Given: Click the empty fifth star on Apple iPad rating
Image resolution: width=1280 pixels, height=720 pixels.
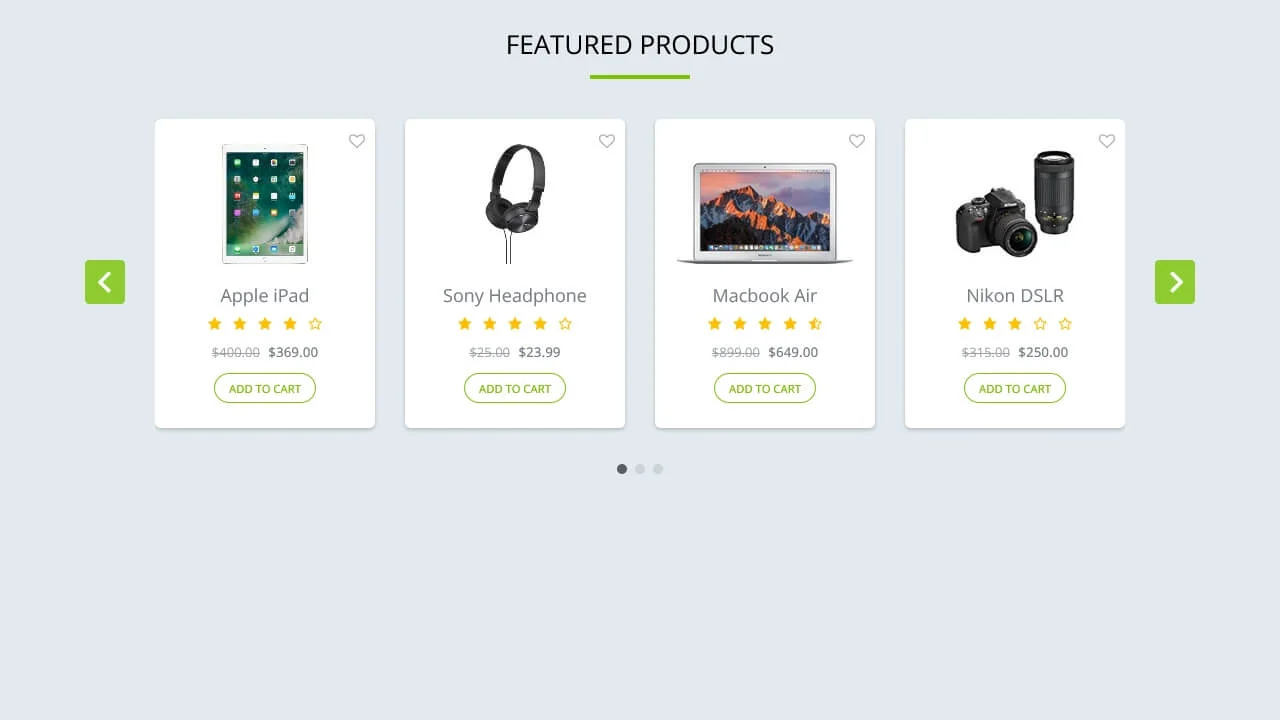Looking at the screenshot, I should (315, 323).
